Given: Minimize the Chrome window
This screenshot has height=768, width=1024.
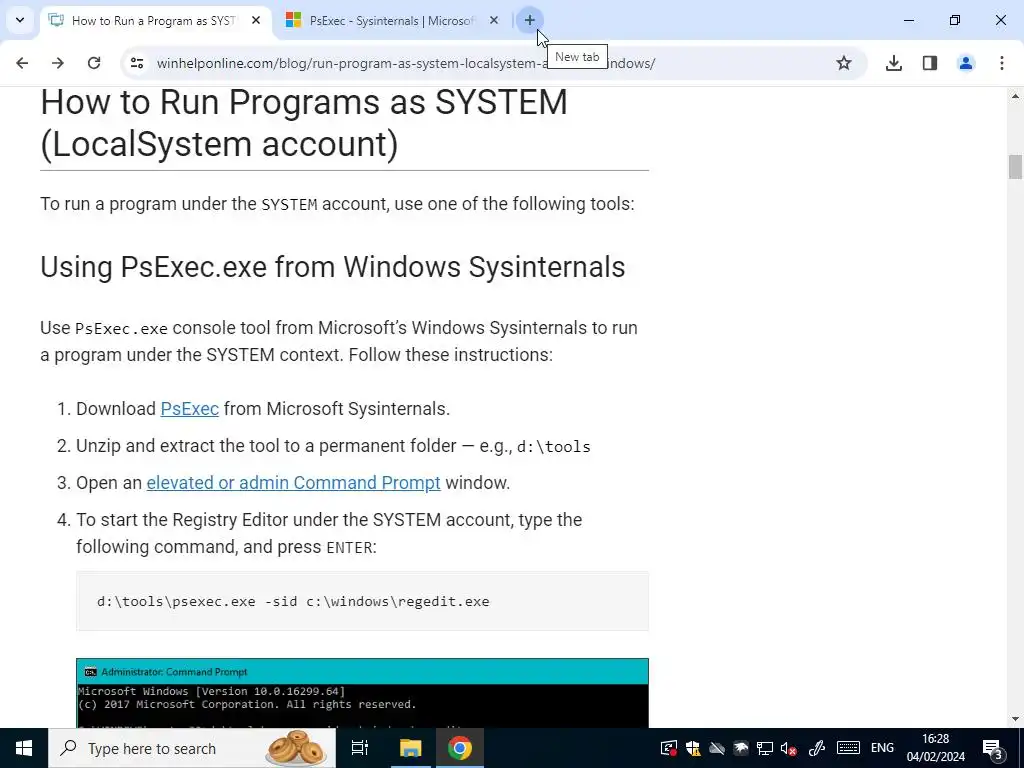Looking at the screenshot, I should point(908,20).
